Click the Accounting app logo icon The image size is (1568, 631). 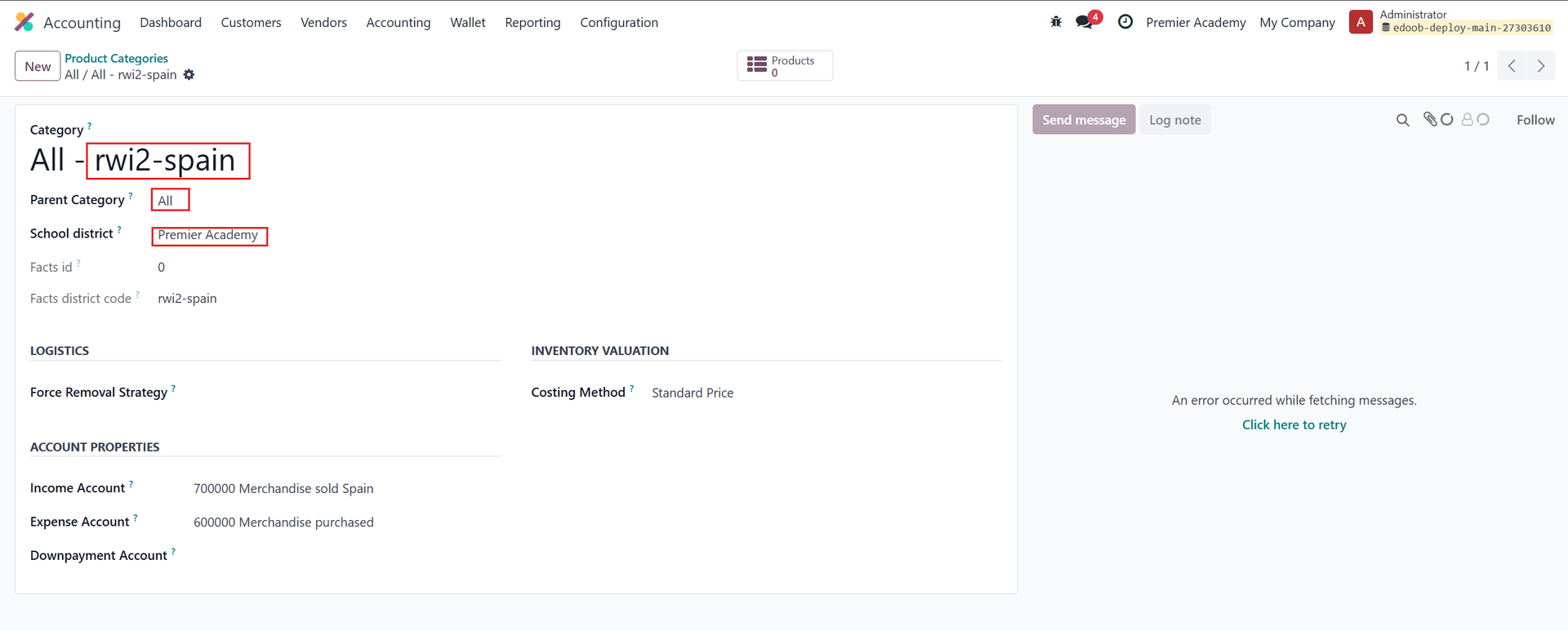click(x=24, y=22)
